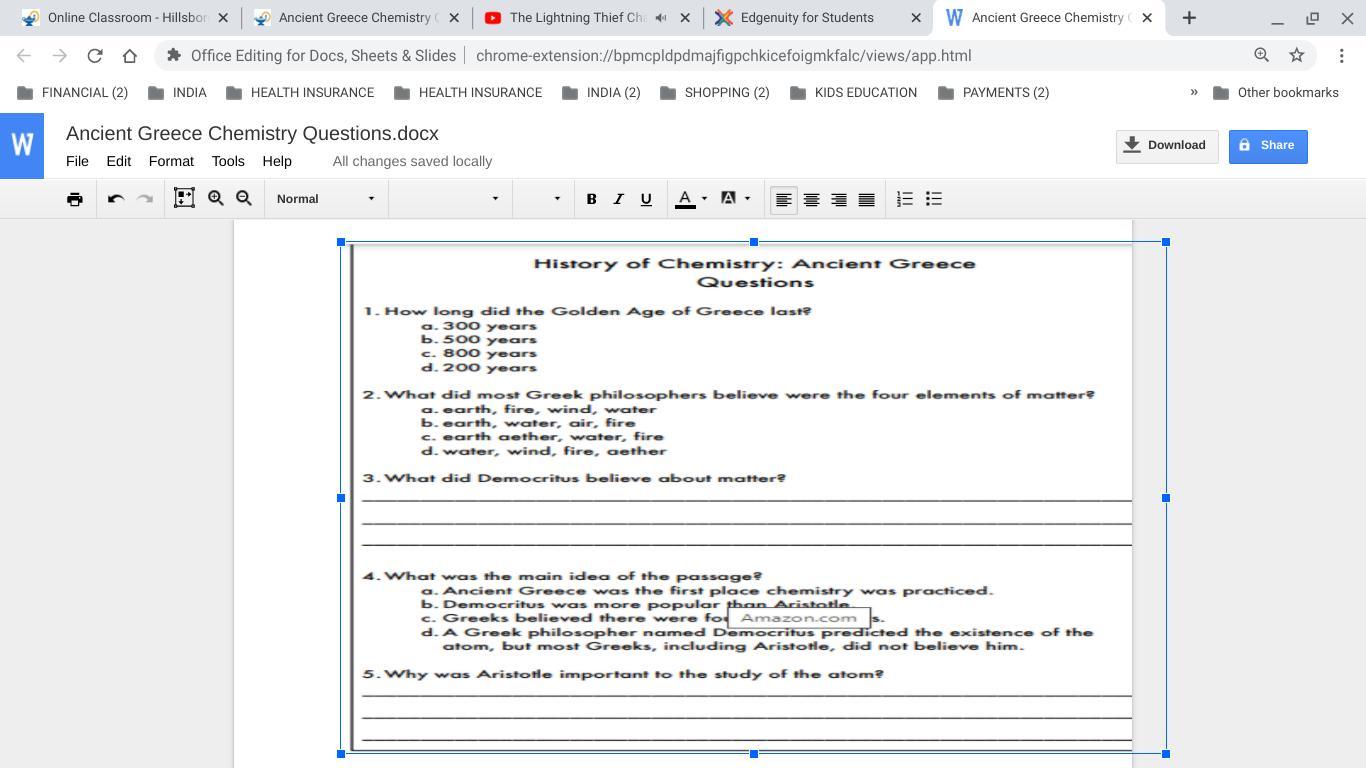
Task: Toggle underline formatting
Action: pos(646,199)
